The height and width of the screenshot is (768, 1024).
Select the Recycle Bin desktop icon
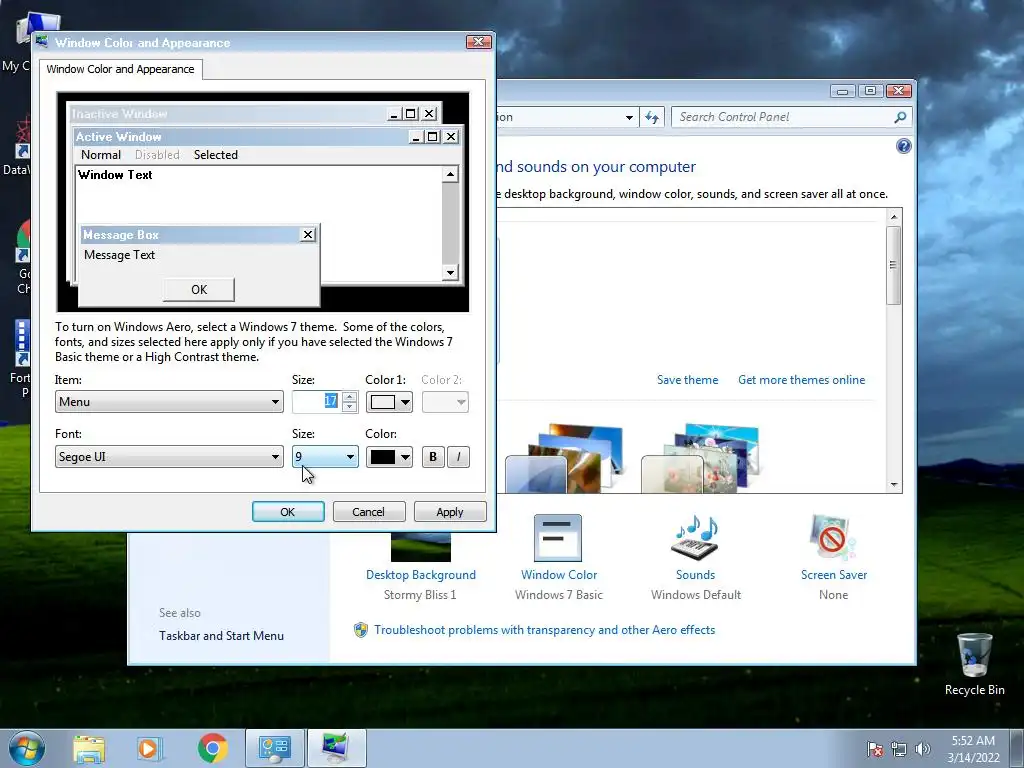pyautogui.click(x=974, y=664)
